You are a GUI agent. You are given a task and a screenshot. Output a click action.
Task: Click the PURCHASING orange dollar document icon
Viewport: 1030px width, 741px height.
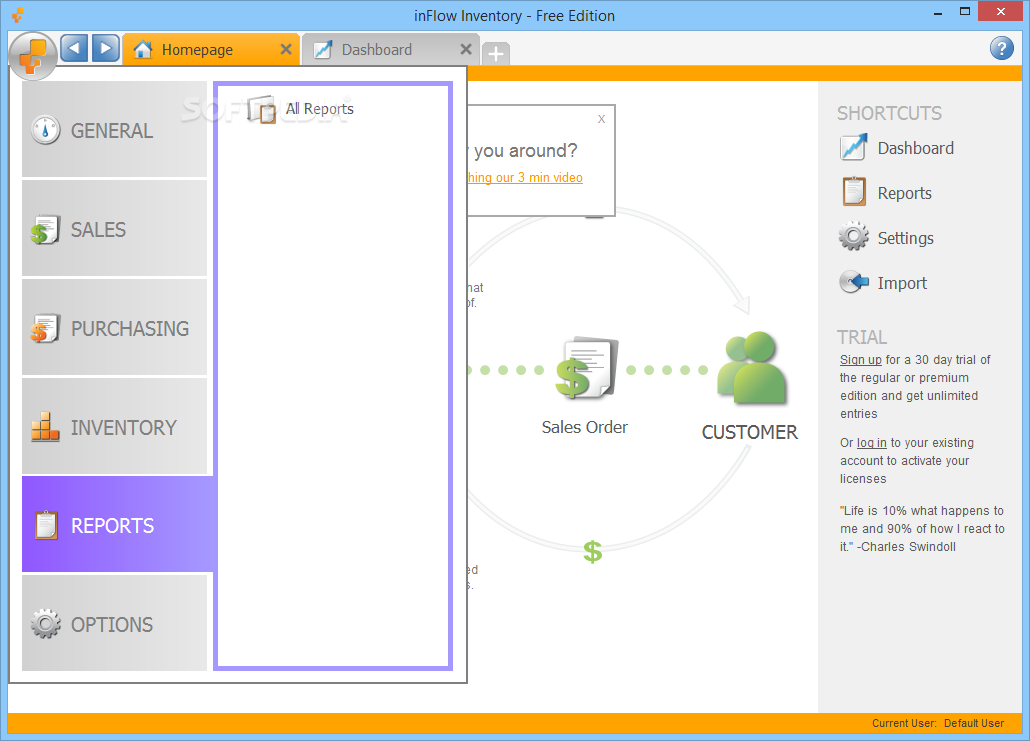[x=45, y=328]
